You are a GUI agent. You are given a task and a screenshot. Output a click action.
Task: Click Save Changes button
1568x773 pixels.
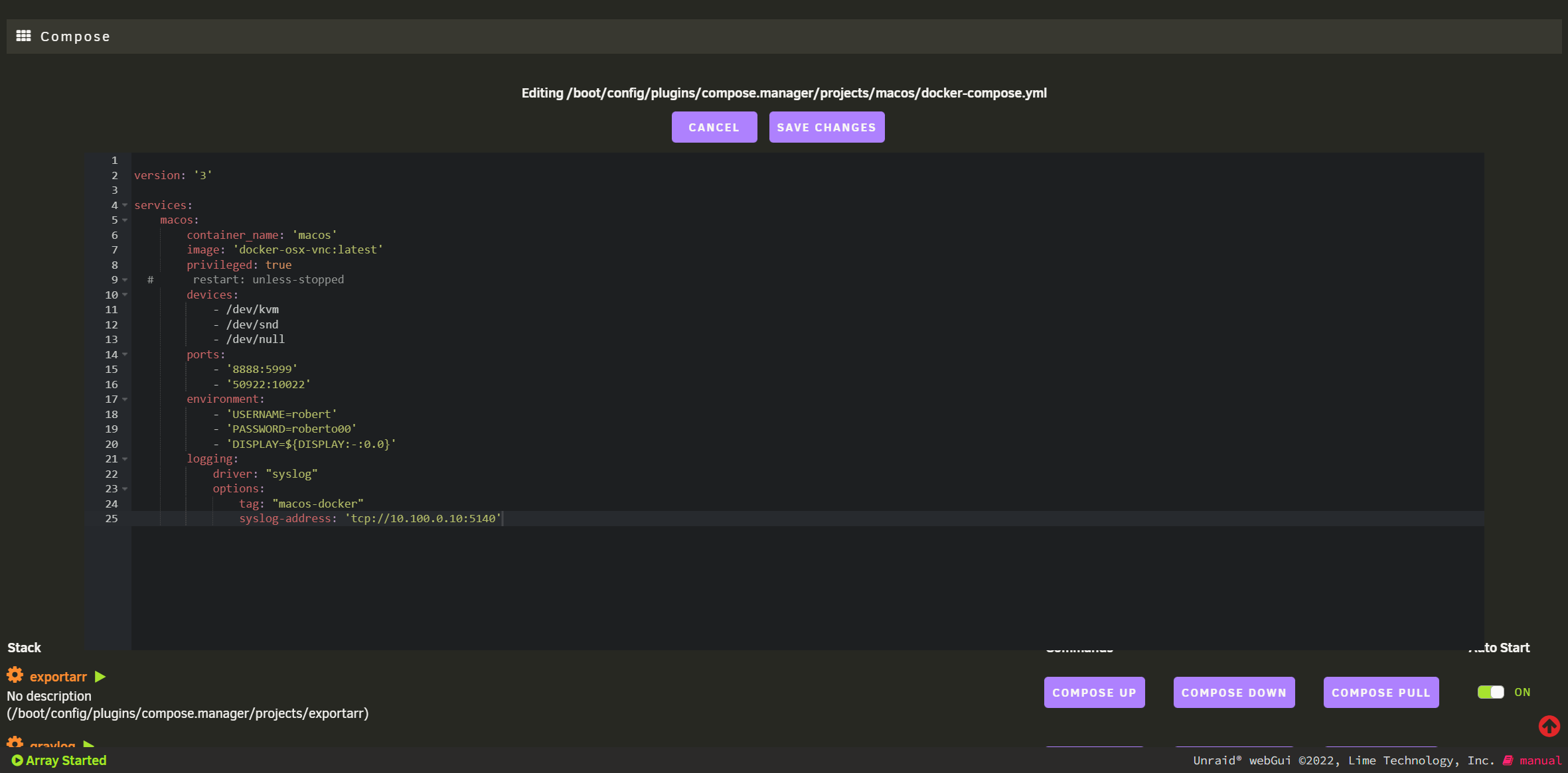pyautogui.click(x=826, y=127)
